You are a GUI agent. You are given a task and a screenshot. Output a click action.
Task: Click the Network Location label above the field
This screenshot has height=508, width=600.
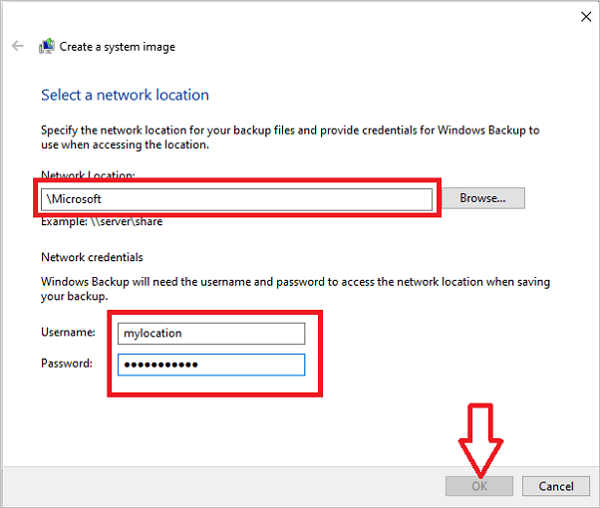pos(88,175)
